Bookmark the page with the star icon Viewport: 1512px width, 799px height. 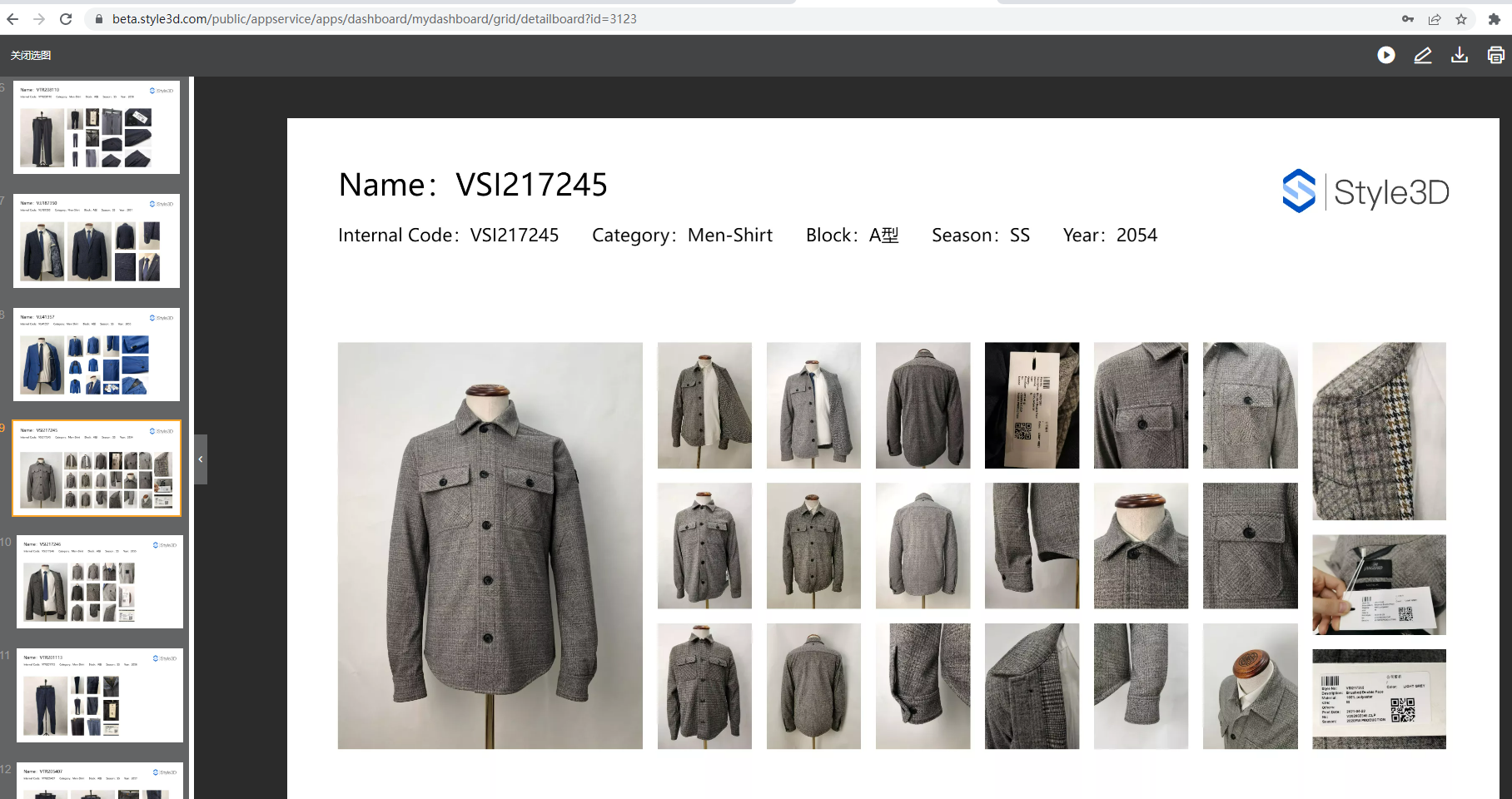tap(1461, 19)
